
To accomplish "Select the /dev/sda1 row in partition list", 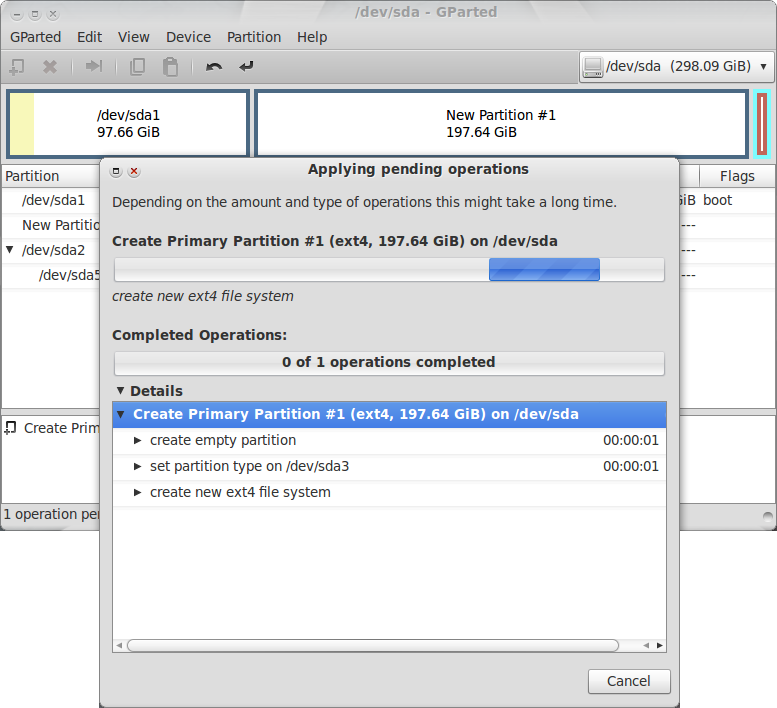I will click(x=51, y=200).
